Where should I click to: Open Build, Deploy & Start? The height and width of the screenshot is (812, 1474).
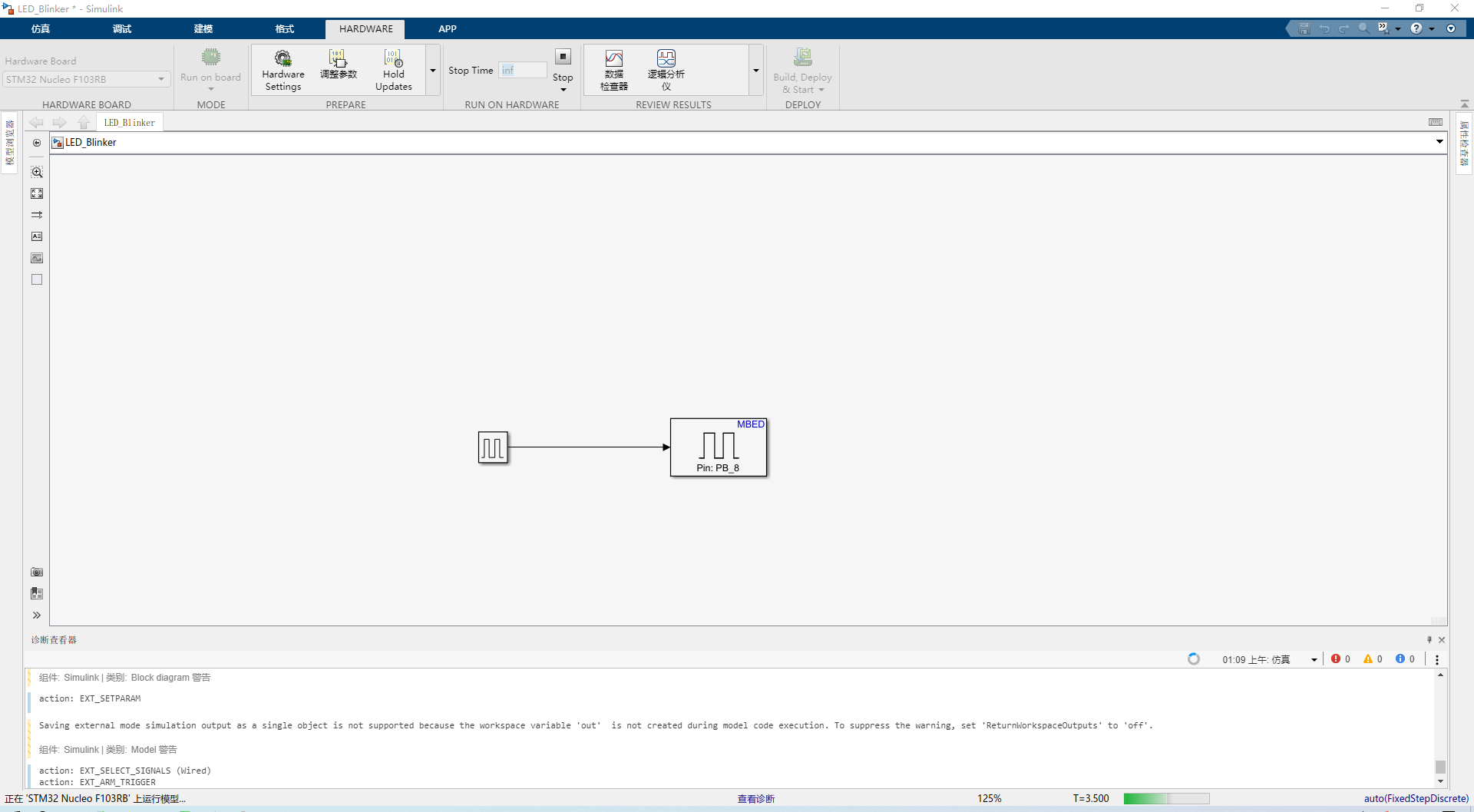coord(801,69)
